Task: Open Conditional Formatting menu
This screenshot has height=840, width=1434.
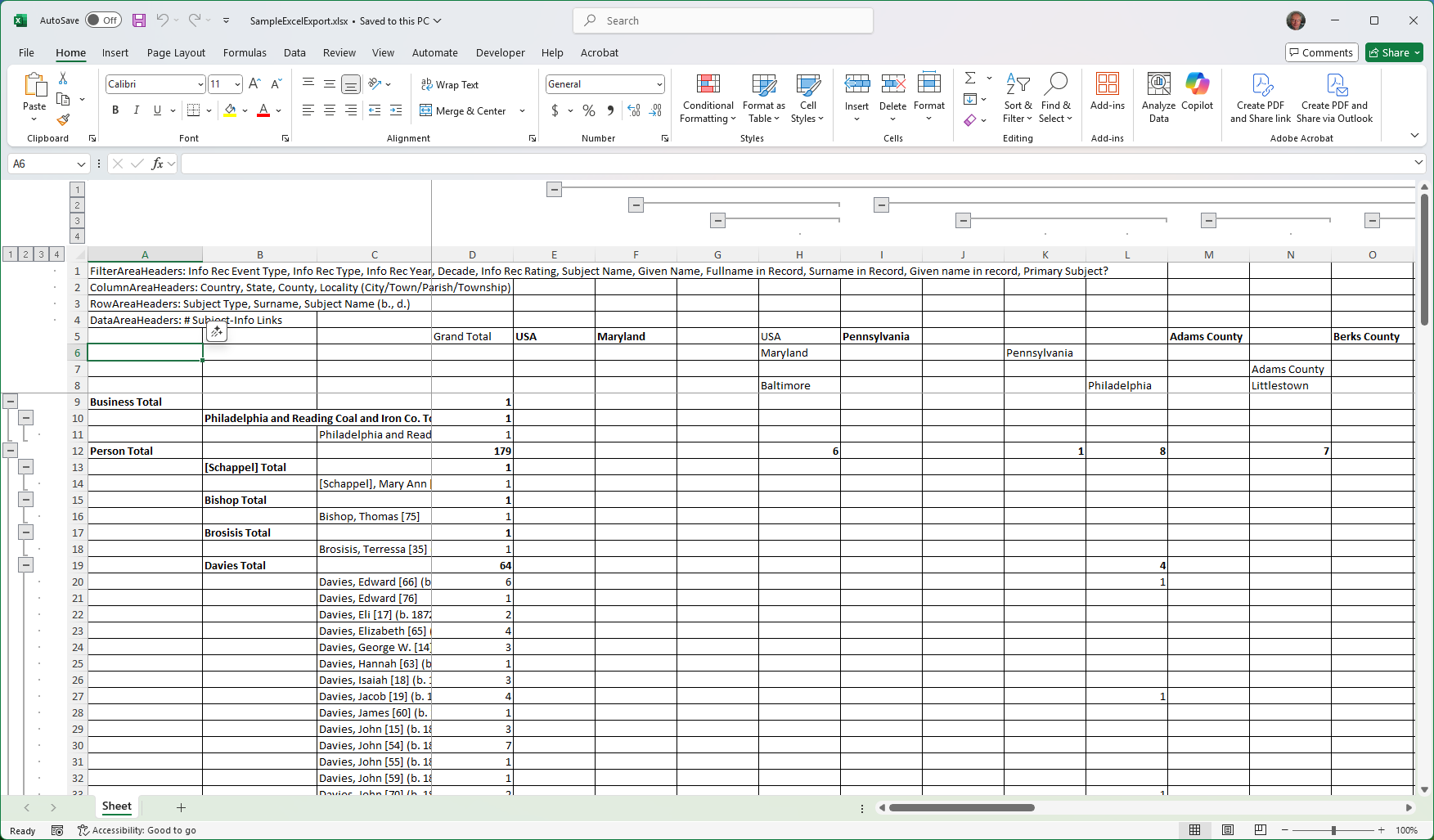Action: click(708, 98)
